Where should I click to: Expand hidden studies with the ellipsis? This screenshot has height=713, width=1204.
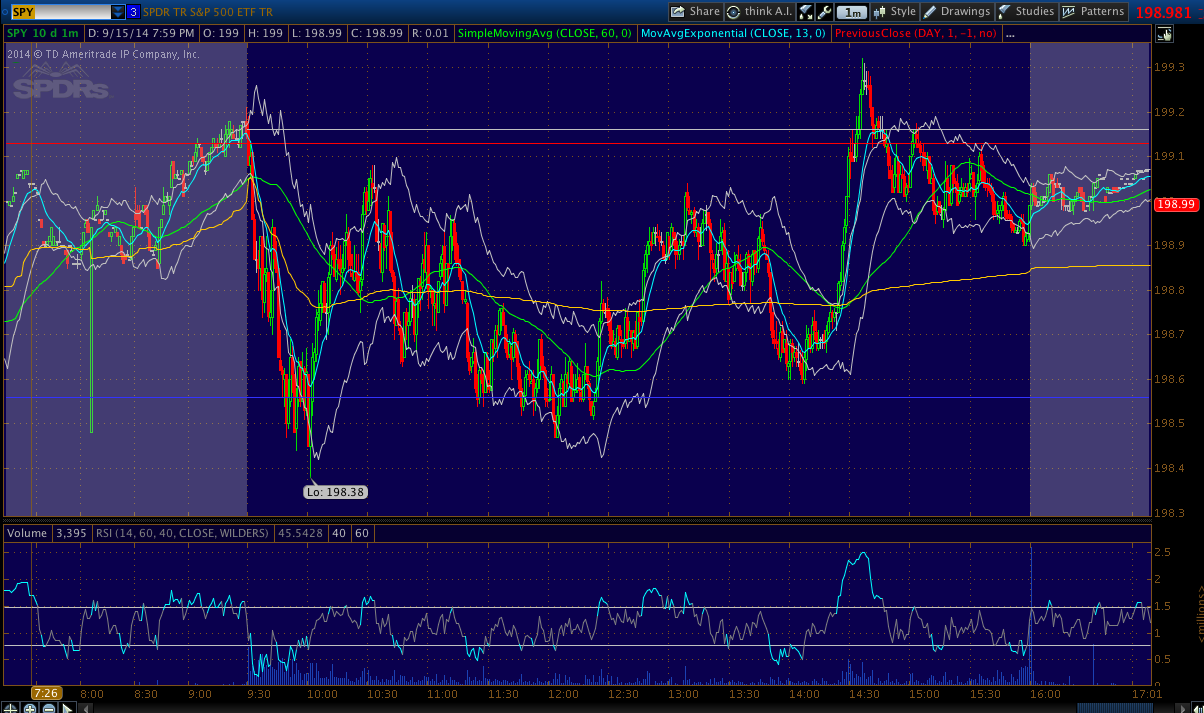pyautogui.click(x=1010, y=34)
